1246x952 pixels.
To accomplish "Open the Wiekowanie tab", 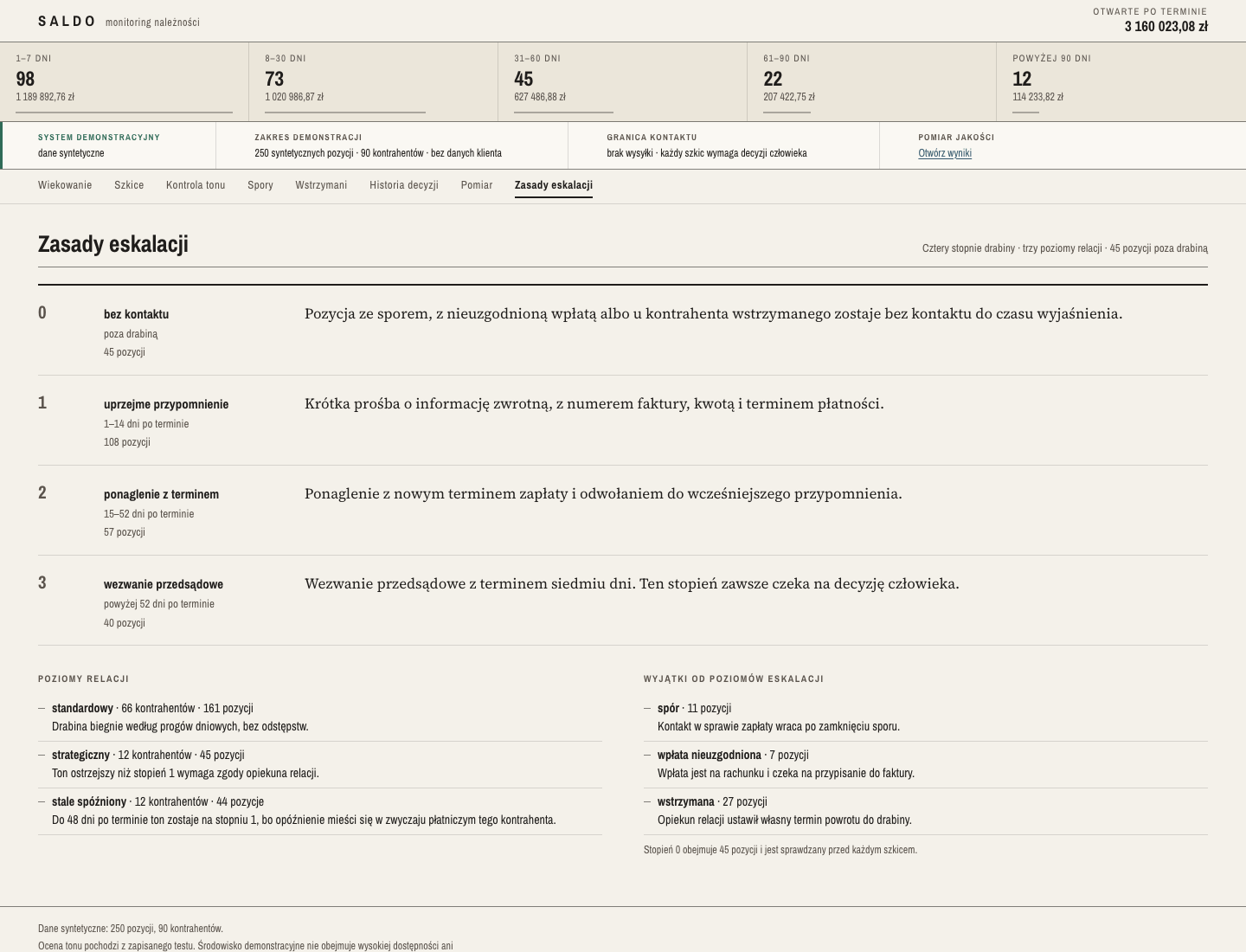I will coord(65,185).
